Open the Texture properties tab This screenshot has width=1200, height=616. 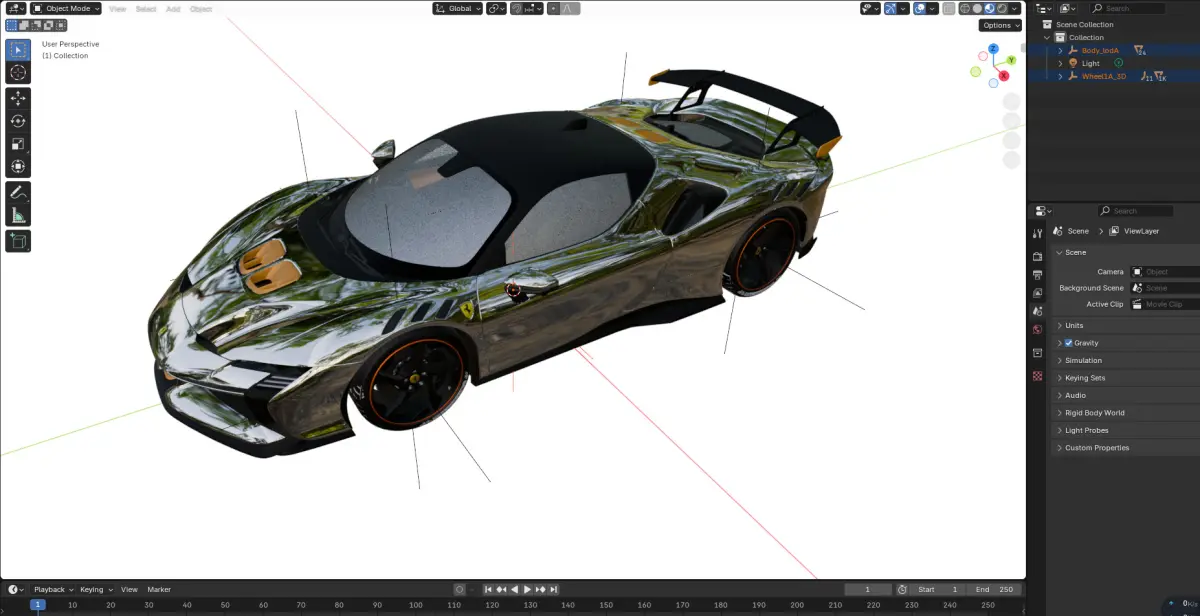(x=1037, y=376)
